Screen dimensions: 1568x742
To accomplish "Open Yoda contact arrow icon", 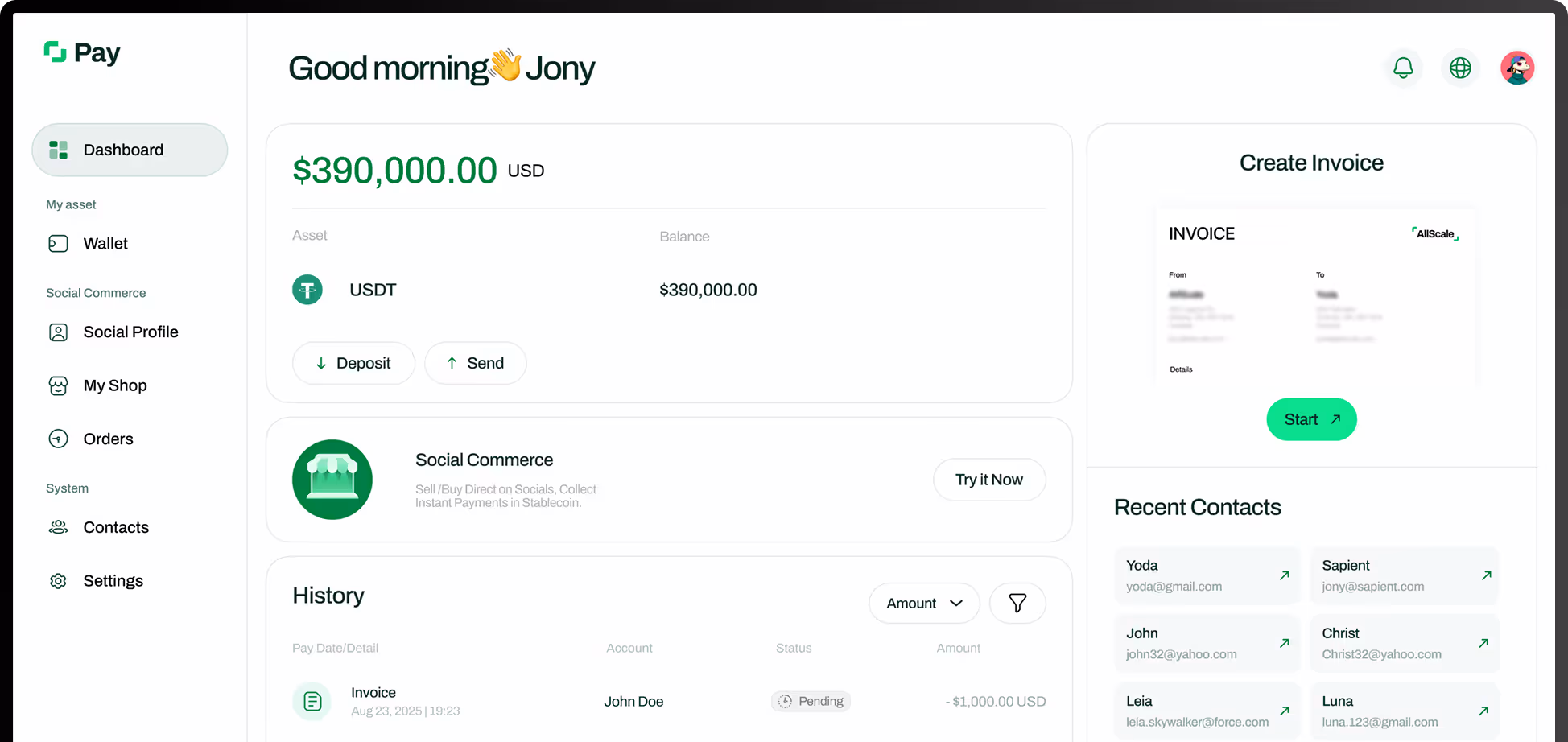I will point(1285,575).
